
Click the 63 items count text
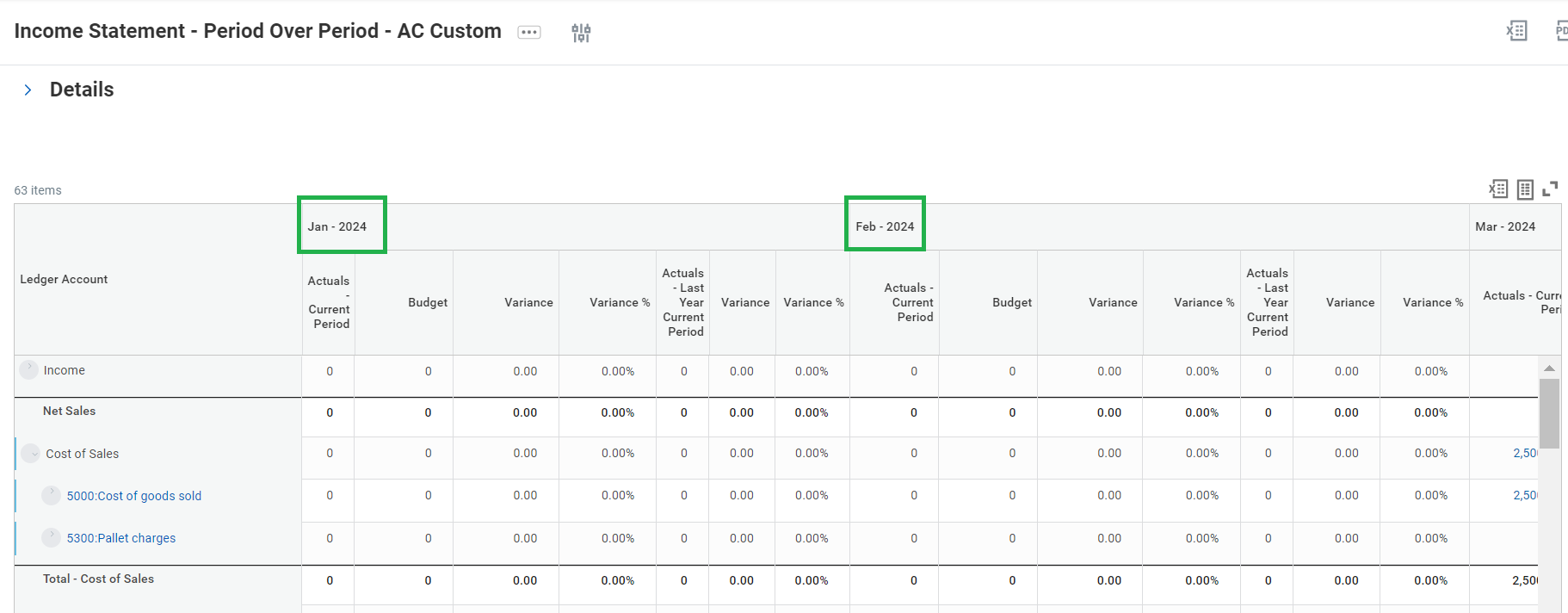[x=38, y=190]
